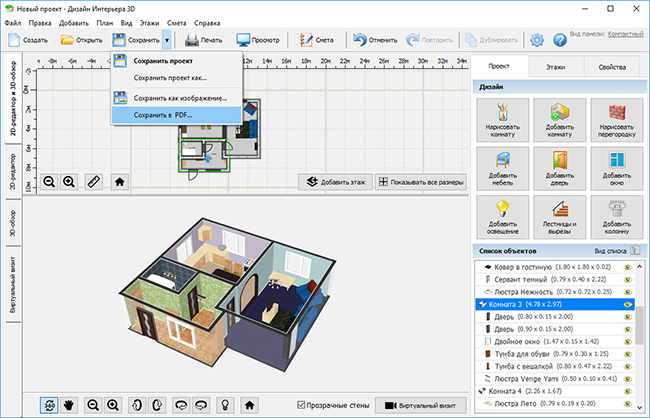Image resolution: width=650 pixels, height=418 pixels.
Task: Toggle visibility of Тумба для обуви
Action: [628, 354]
